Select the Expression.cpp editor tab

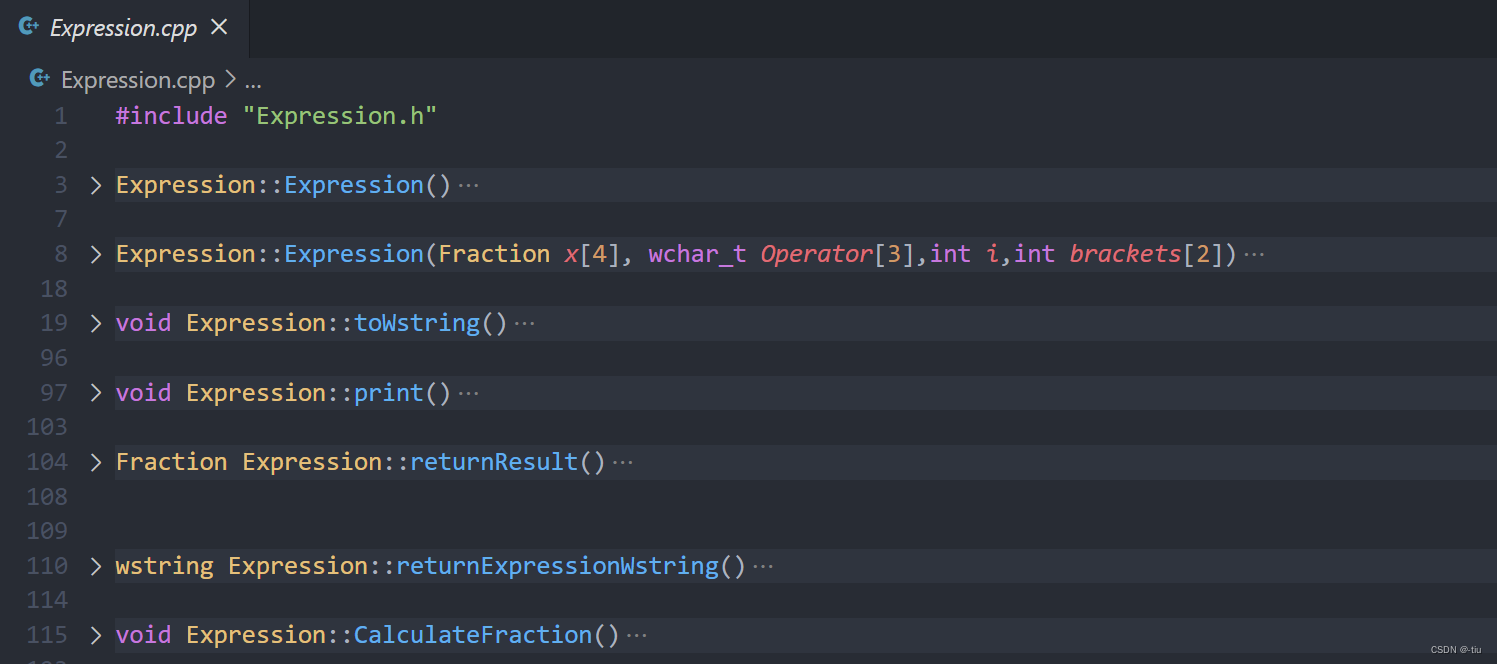coord(124,28)
